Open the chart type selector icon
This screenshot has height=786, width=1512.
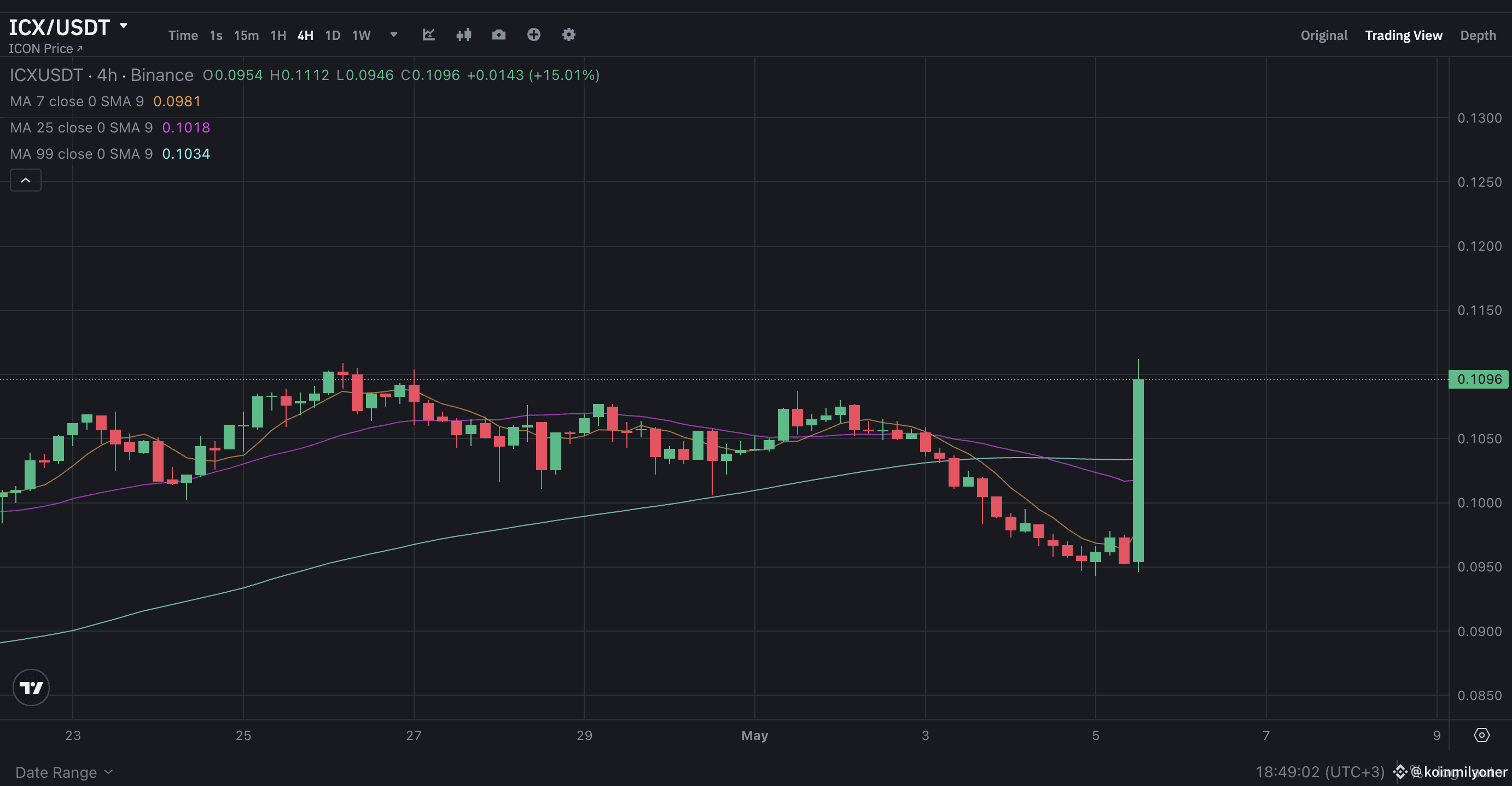click(x=428, y=34)
